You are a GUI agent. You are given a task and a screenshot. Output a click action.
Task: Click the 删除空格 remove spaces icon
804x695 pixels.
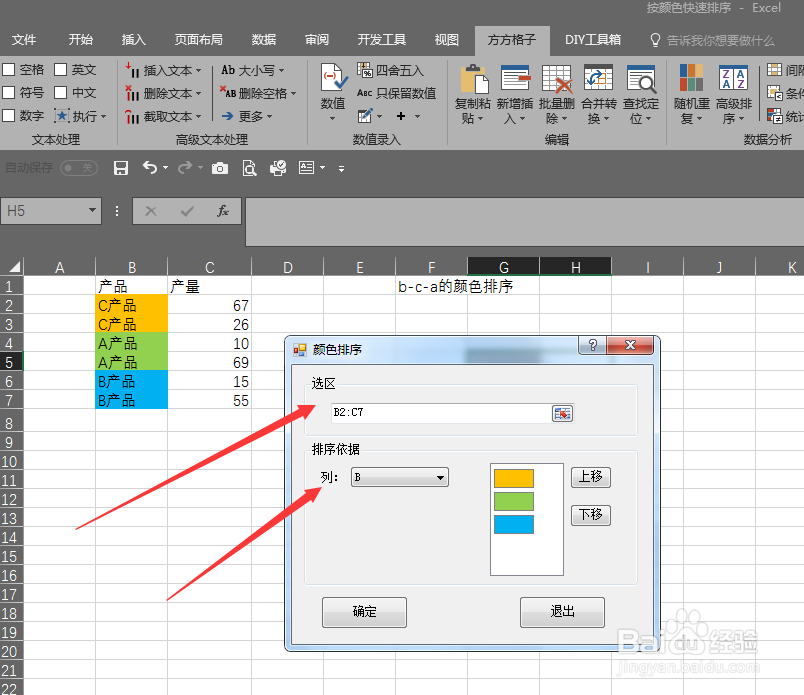[x=258, y=92]
